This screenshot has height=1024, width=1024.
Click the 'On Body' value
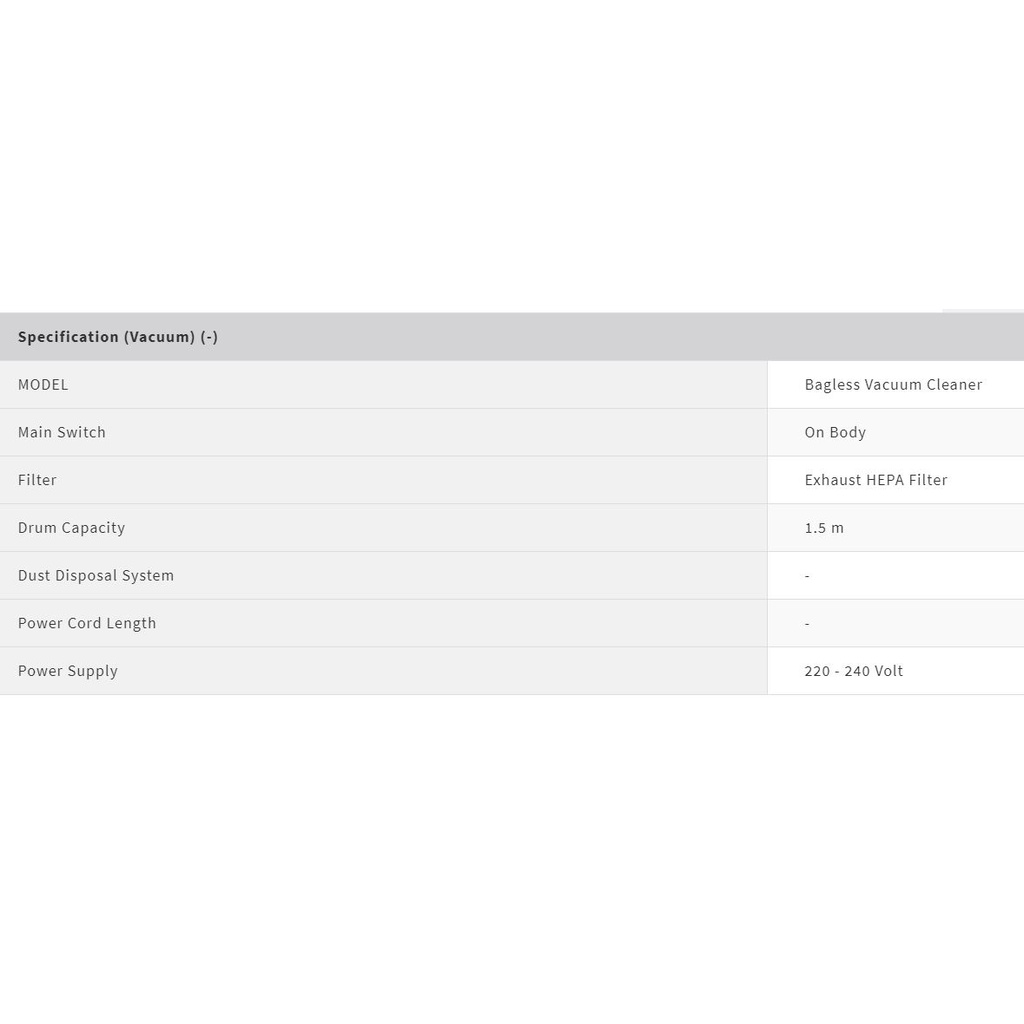point(835,432)
